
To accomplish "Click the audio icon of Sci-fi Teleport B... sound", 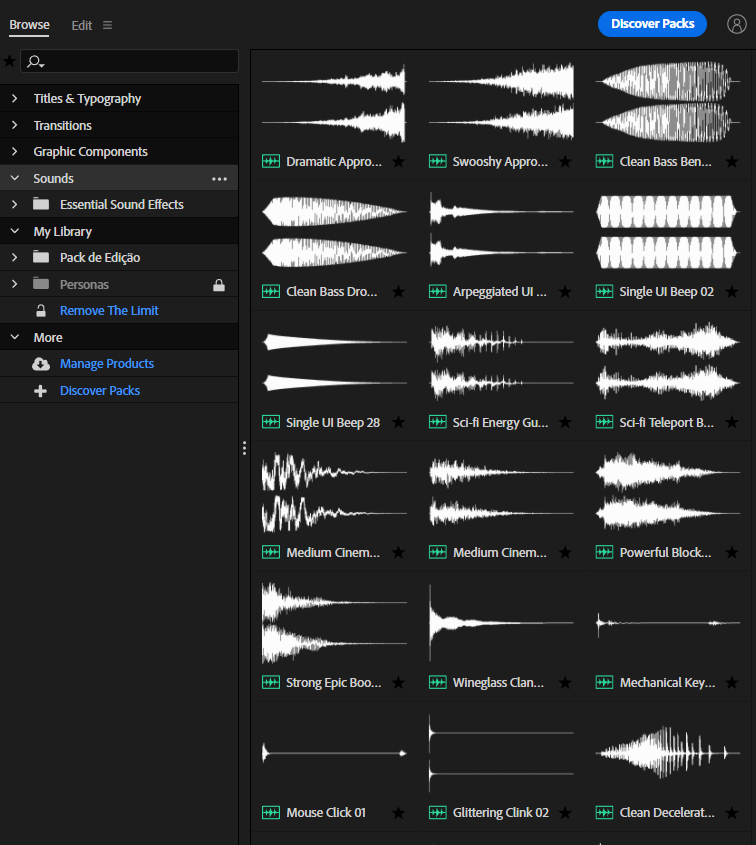I will pos(605,422).
